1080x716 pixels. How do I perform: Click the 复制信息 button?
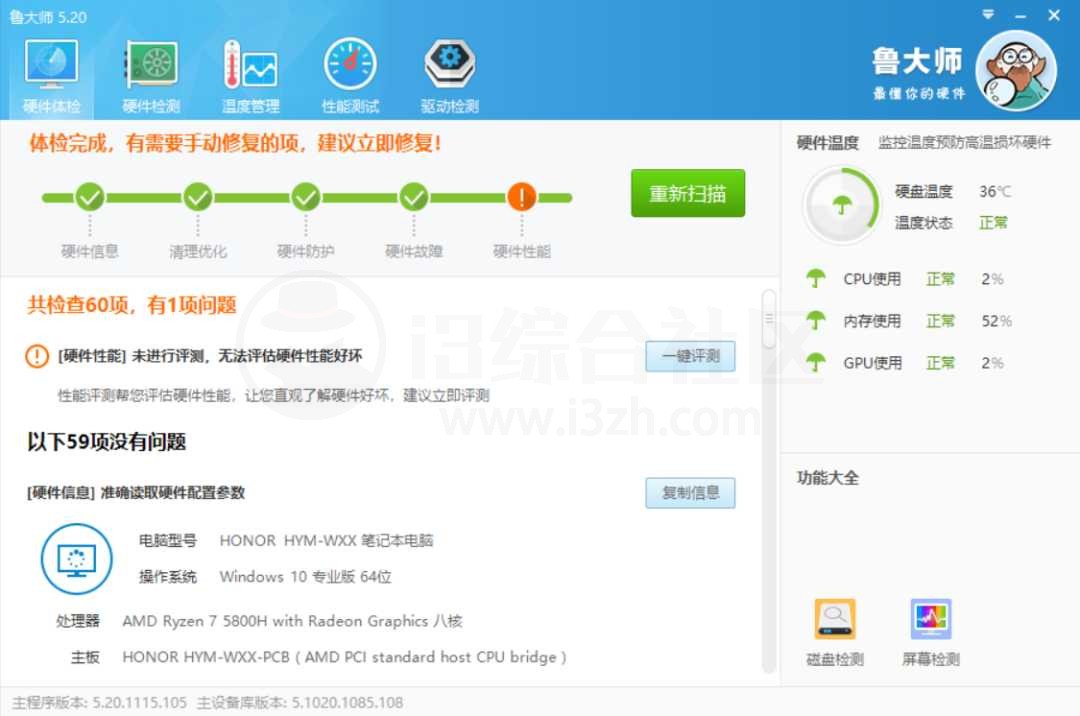(x=690, y=493)
